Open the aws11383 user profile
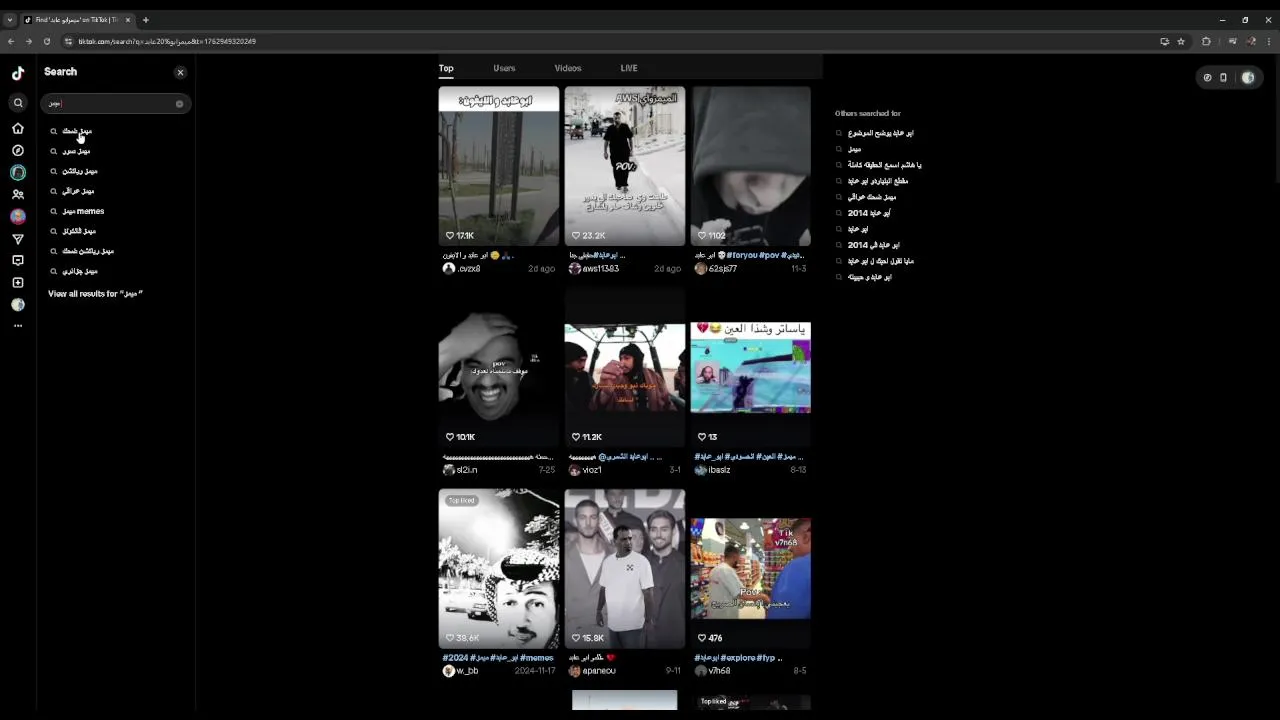This screenshot has width=1280, height=720. pyautogui.click(x=594, y=269)
